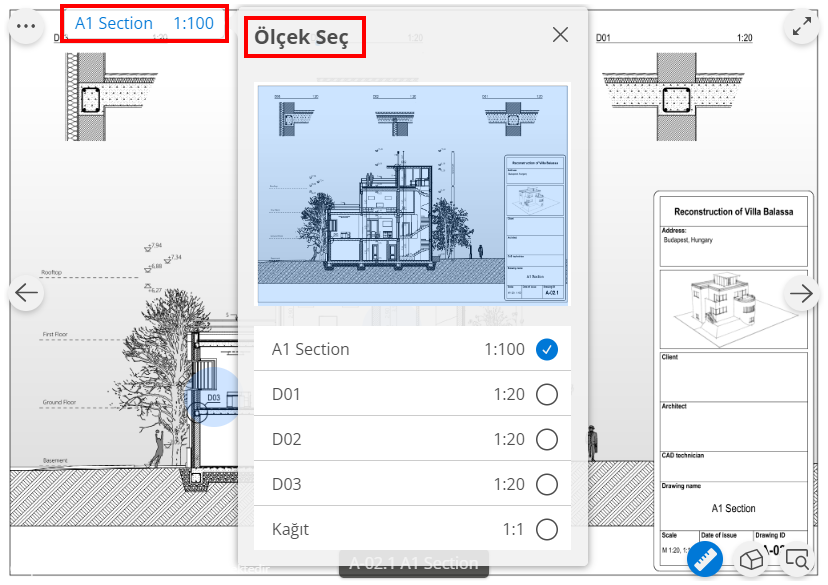Click the layout preview thumbnail in dialog
Screen dimensions: 828x585
coord(412,194)
